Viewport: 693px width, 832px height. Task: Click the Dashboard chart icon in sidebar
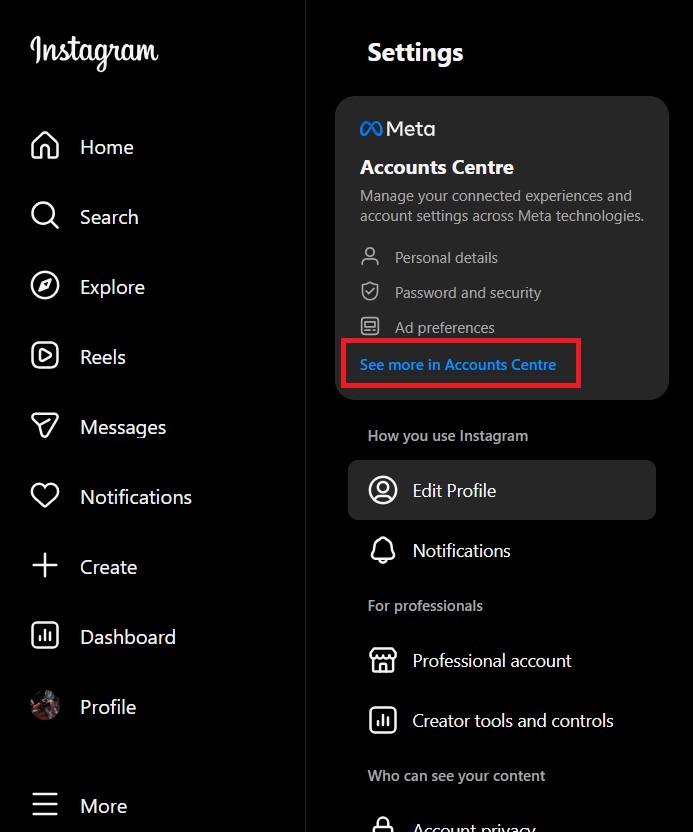(45, 635)
